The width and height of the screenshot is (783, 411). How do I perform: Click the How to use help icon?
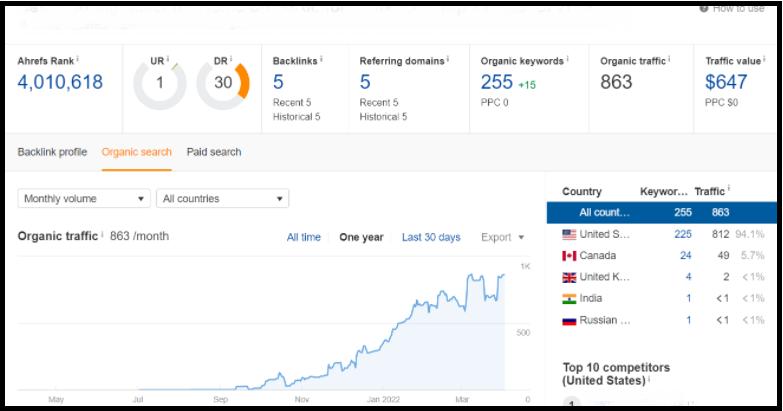pos(704,8)
